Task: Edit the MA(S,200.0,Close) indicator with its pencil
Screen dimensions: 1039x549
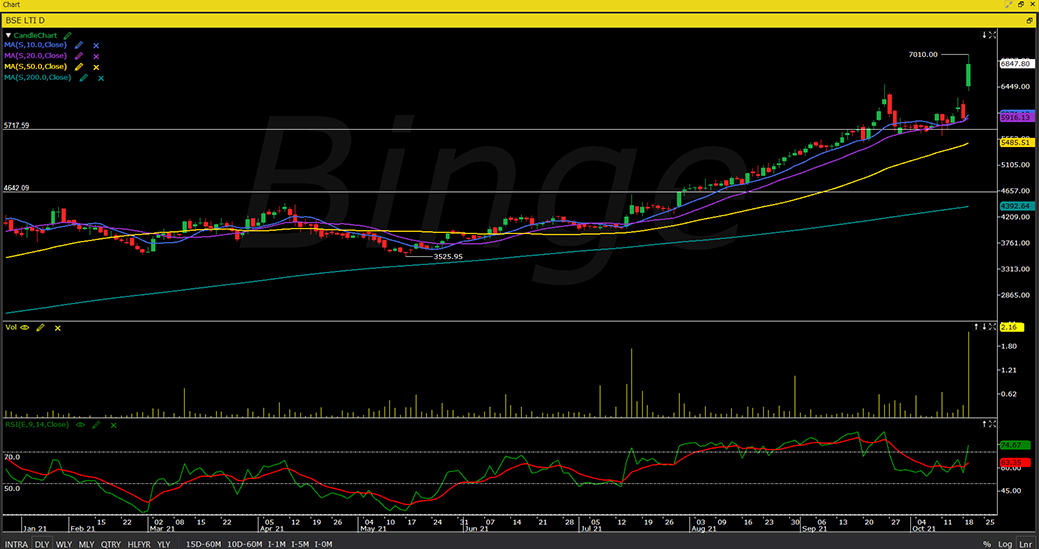Action: tap(83, 77)
